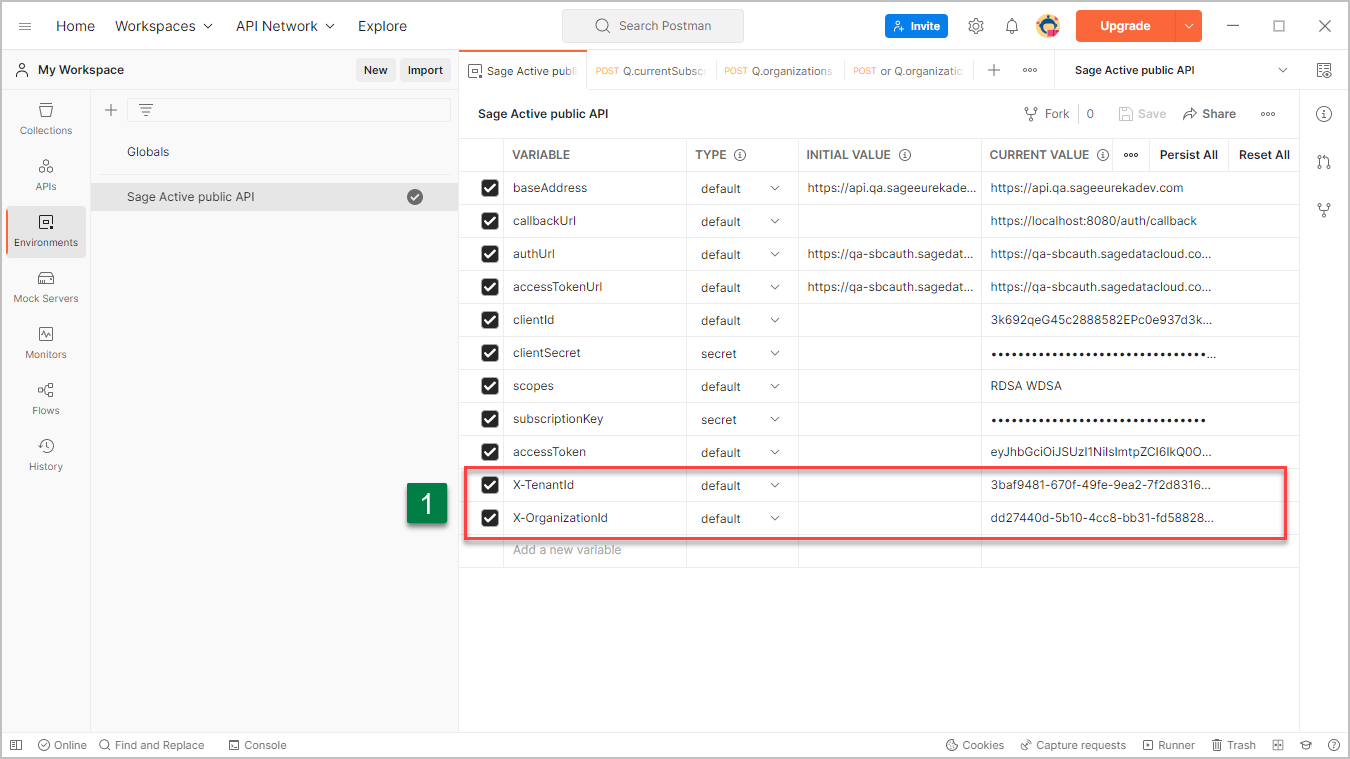Uncheck the X-TenantId variable checkbox

[490, 485]
